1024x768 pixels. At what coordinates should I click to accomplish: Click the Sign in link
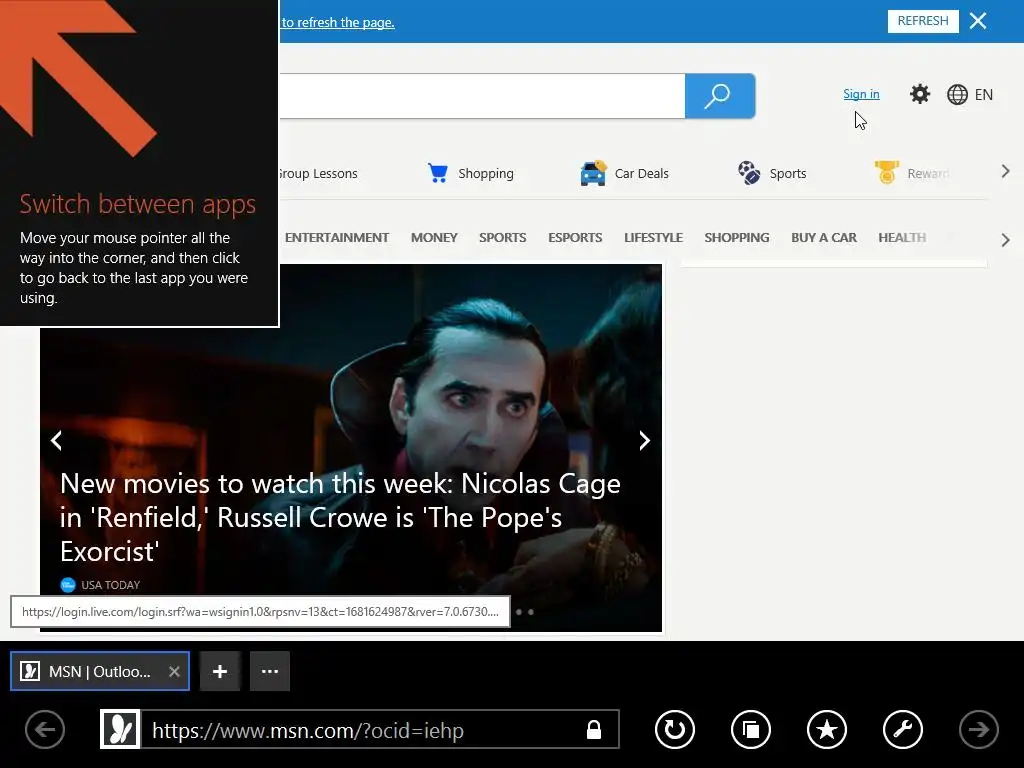point(861,94)
